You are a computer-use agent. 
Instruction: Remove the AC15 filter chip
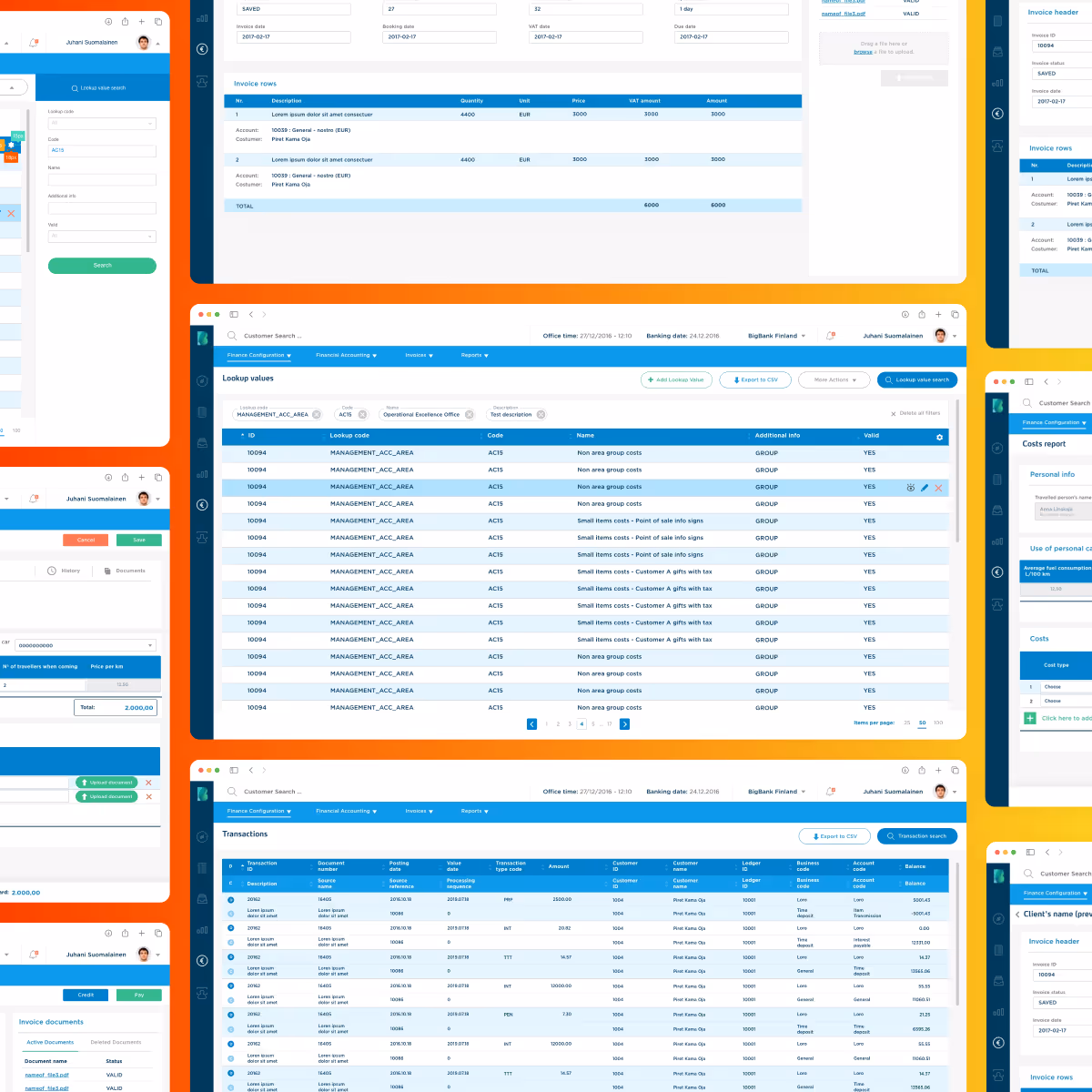362,414
